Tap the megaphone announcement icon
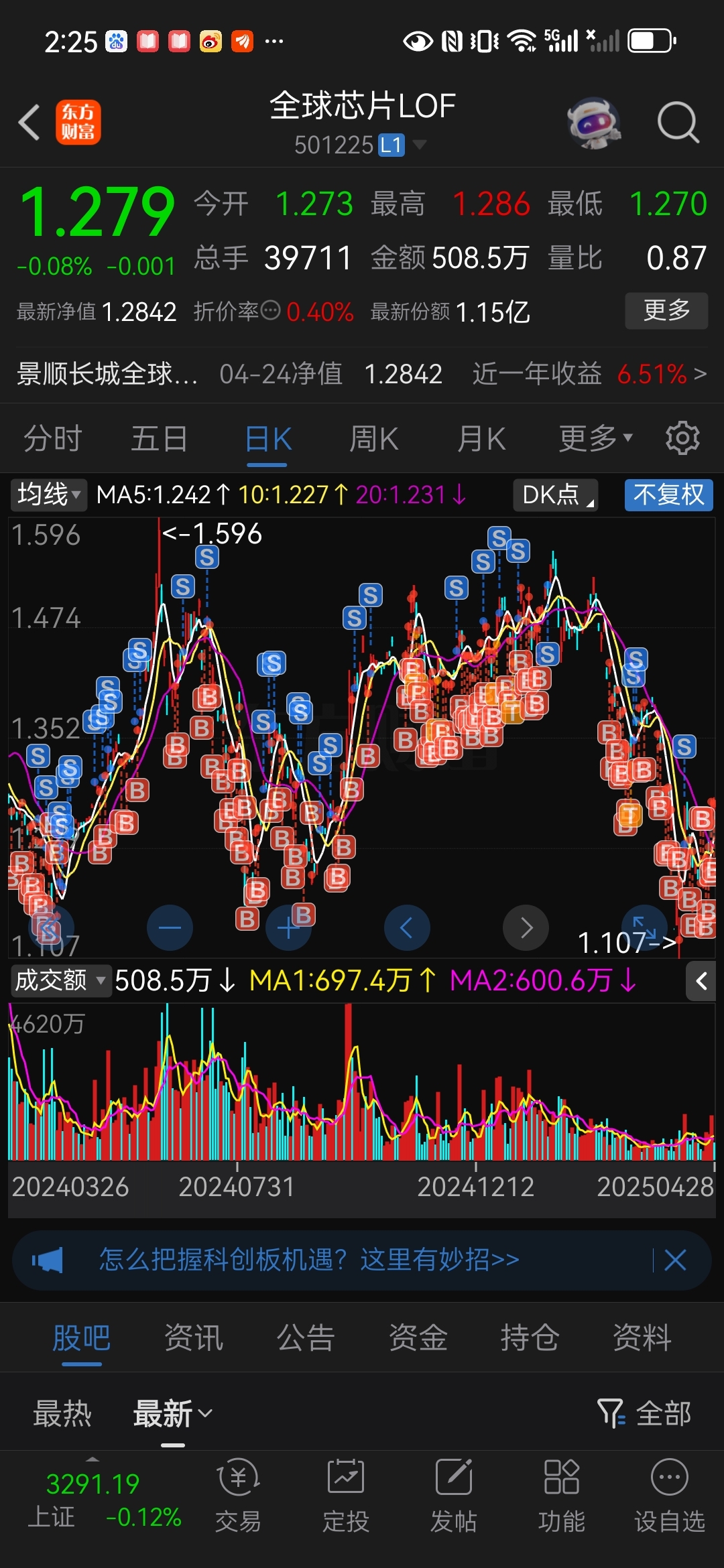The image size is (724, 1568). click(x=48, y=1260)
